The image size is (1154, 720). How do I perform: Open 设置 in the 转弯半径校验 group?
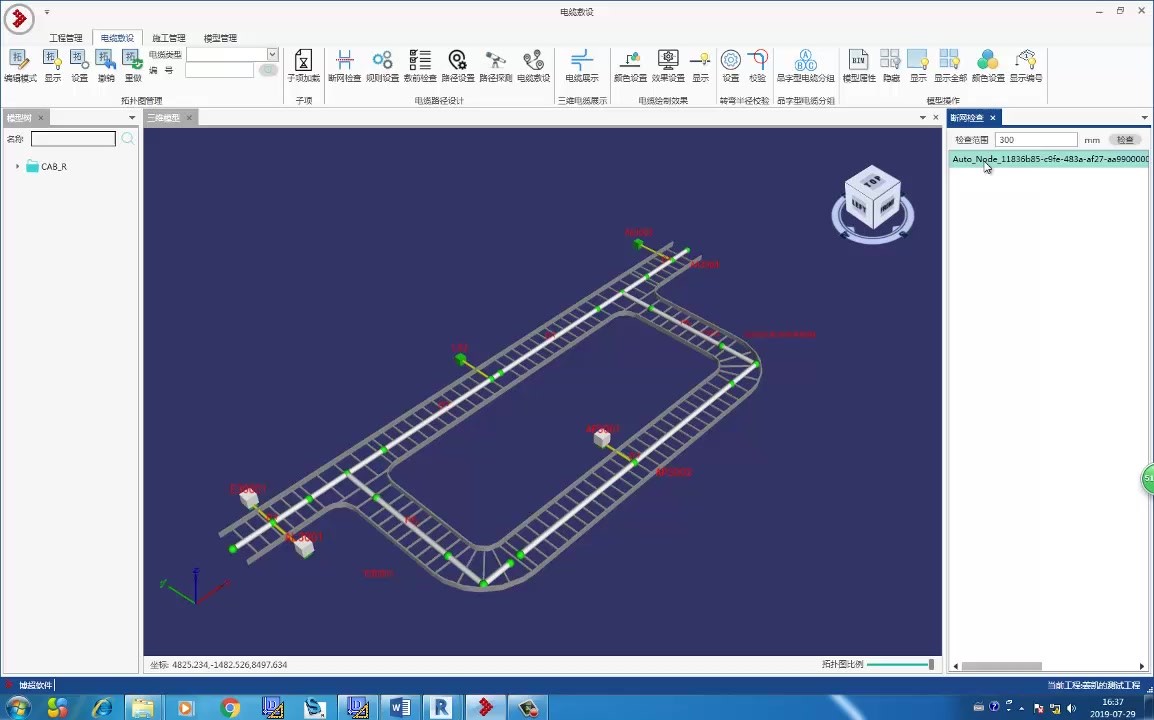730,66
